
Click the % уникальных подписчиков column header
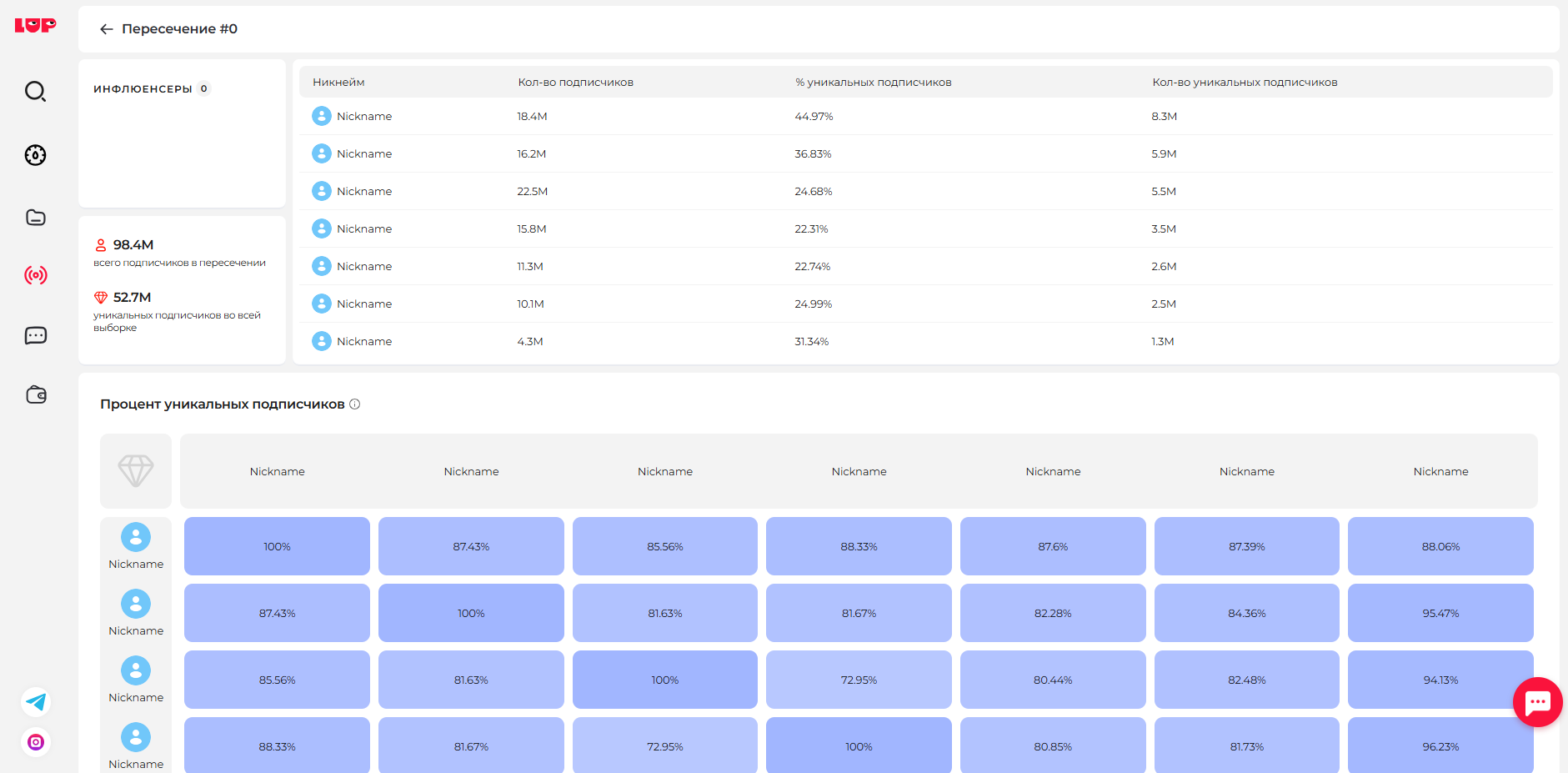(x=873, y=83)
